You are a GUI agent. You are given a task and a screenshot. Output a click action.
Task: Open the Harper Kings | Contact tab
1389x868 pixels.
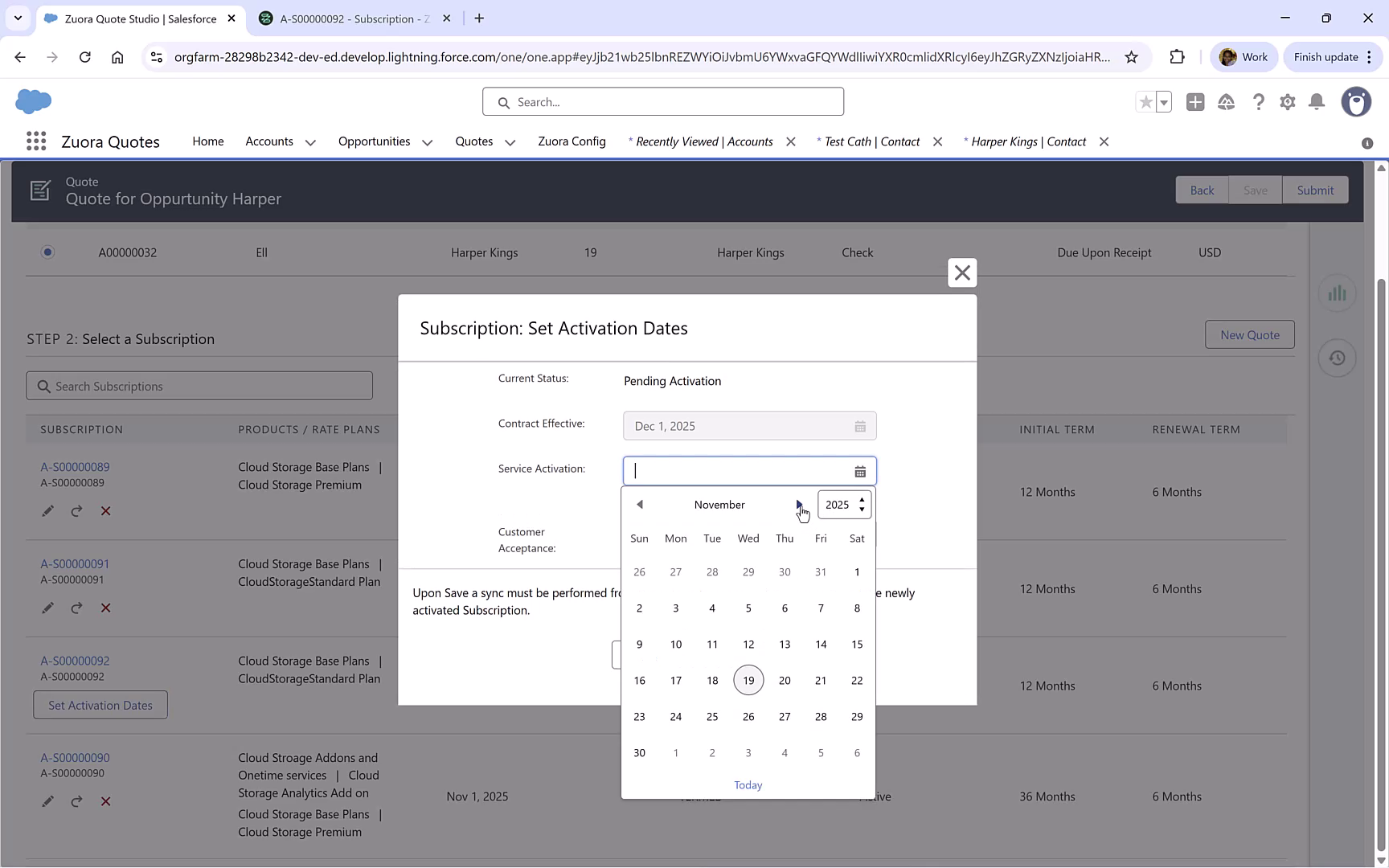[1029, 141]
